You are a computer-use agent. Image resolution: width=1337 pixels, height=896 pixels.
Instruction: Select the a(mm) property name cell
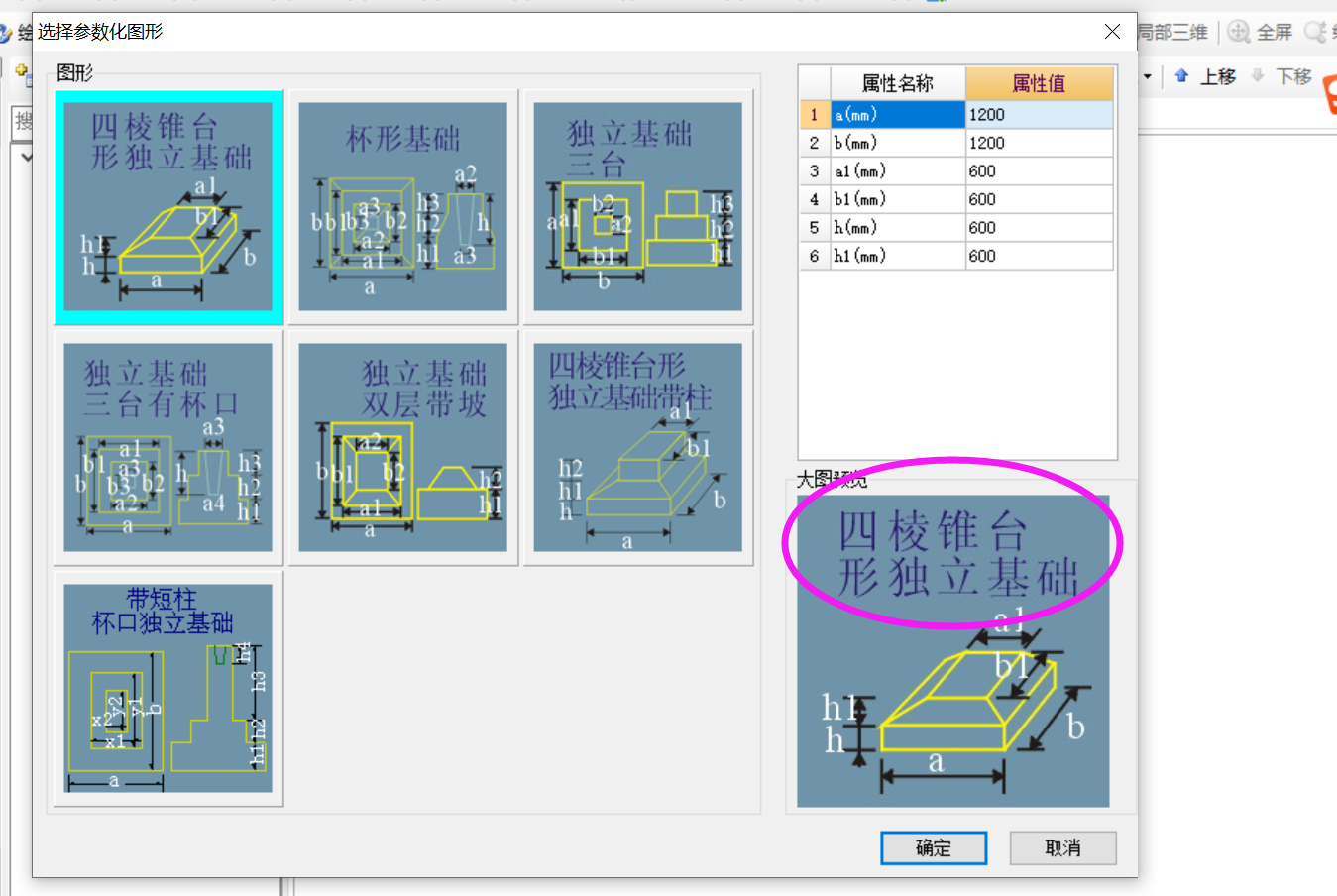click(x=897, y=115)
